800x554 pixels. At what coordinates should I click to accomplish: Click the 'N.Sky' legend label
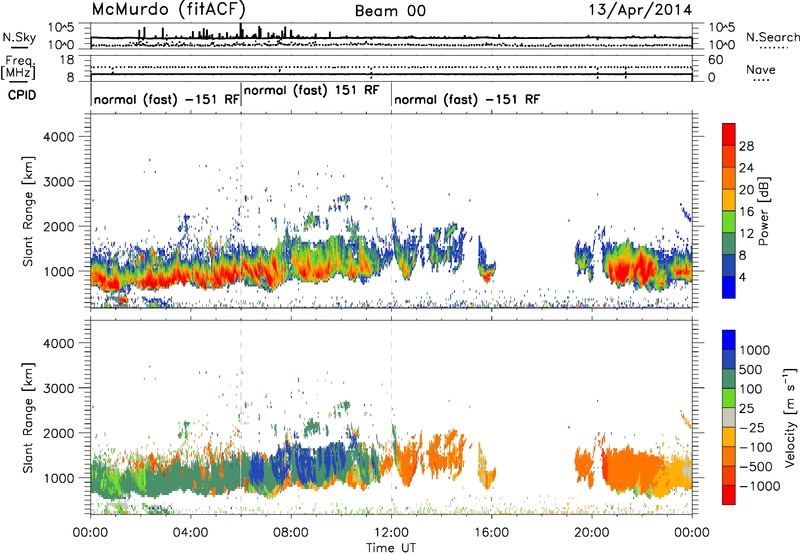point(19,37)
